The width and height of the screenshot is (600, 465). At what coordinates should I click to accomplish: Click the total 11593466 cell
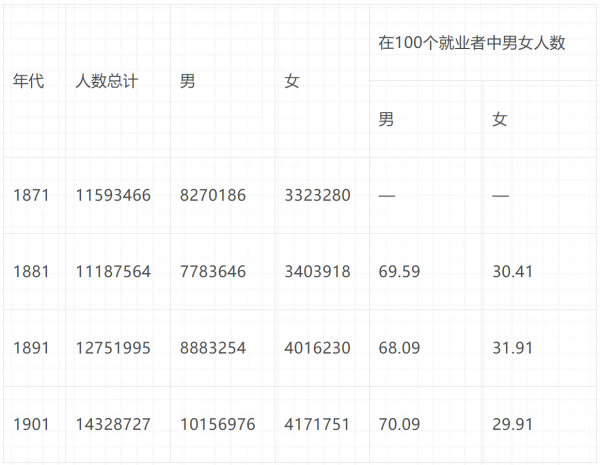(118, 195)
